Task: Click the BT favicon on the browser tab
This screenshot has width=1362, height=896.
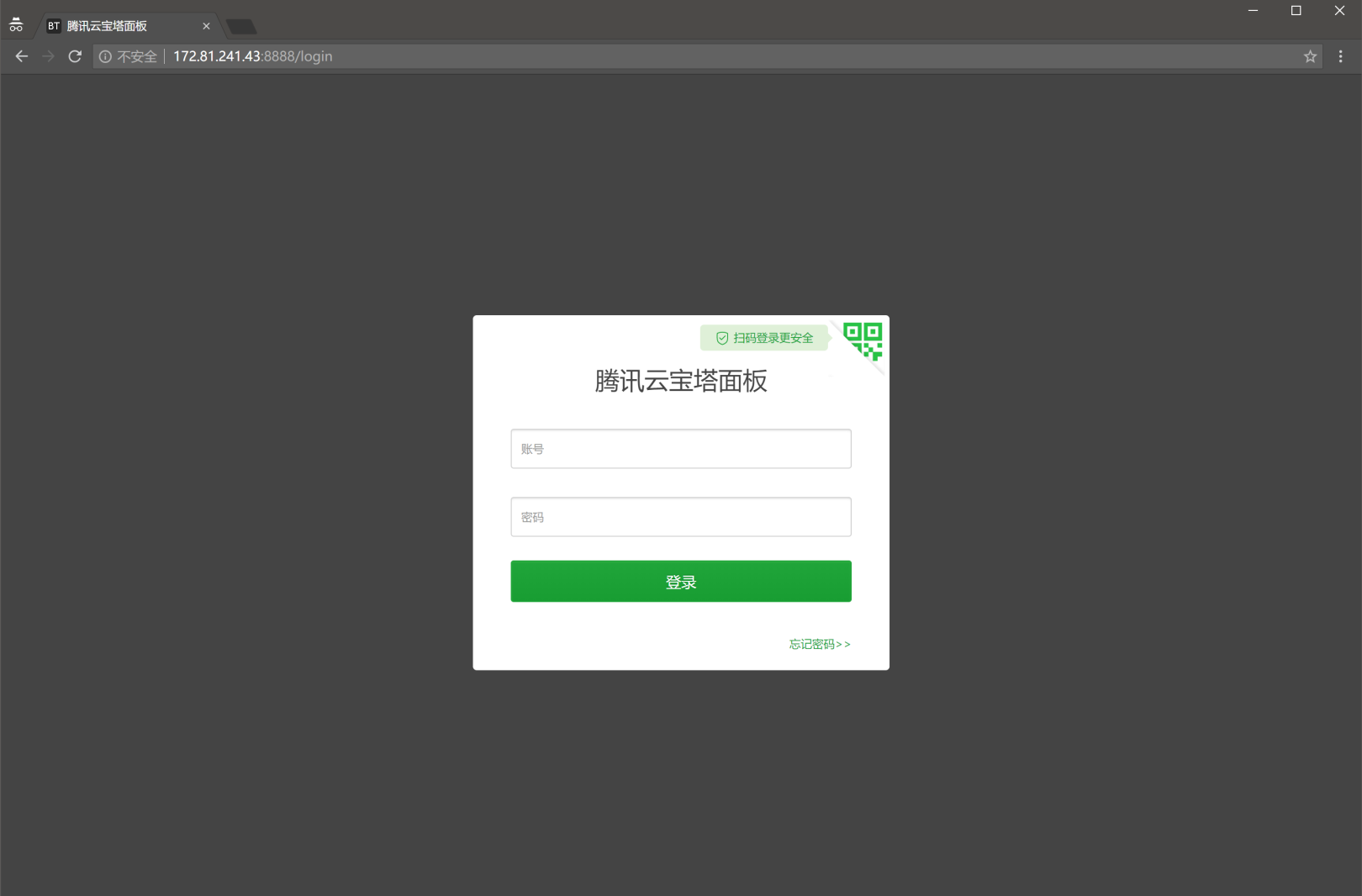Action: point(53,26)
